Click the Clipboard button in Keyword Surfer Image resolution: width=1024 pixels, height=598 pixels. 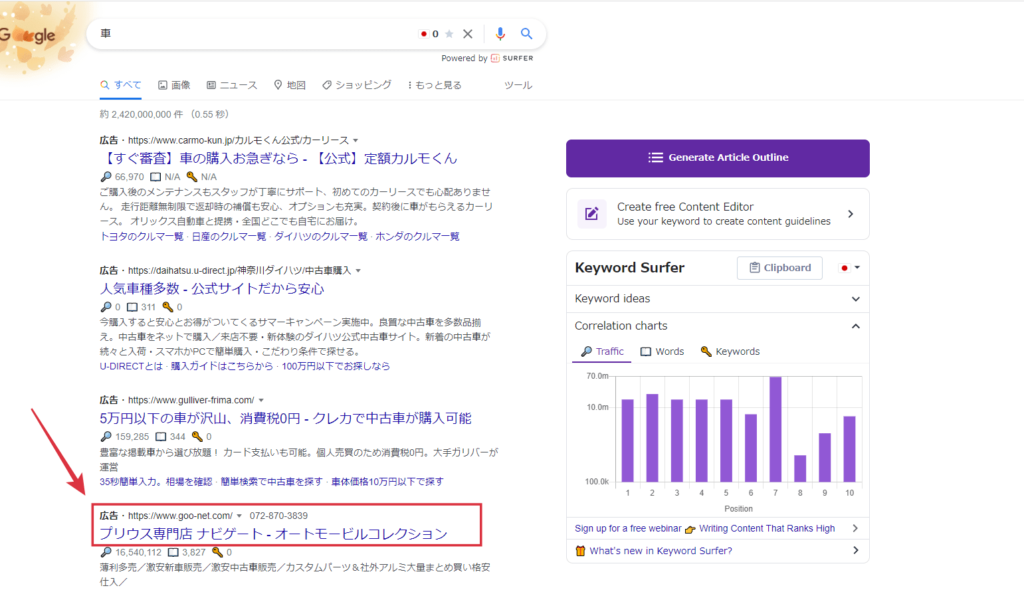click(x=780, y=268)
